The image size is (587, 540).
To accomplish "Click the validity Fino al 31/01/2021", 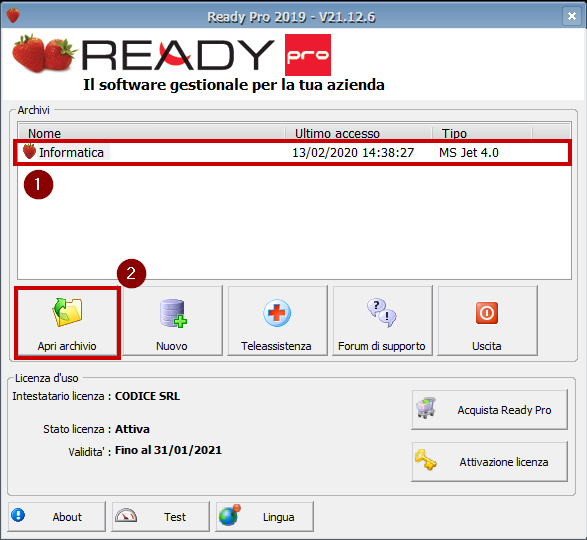I will pos(168,450).
